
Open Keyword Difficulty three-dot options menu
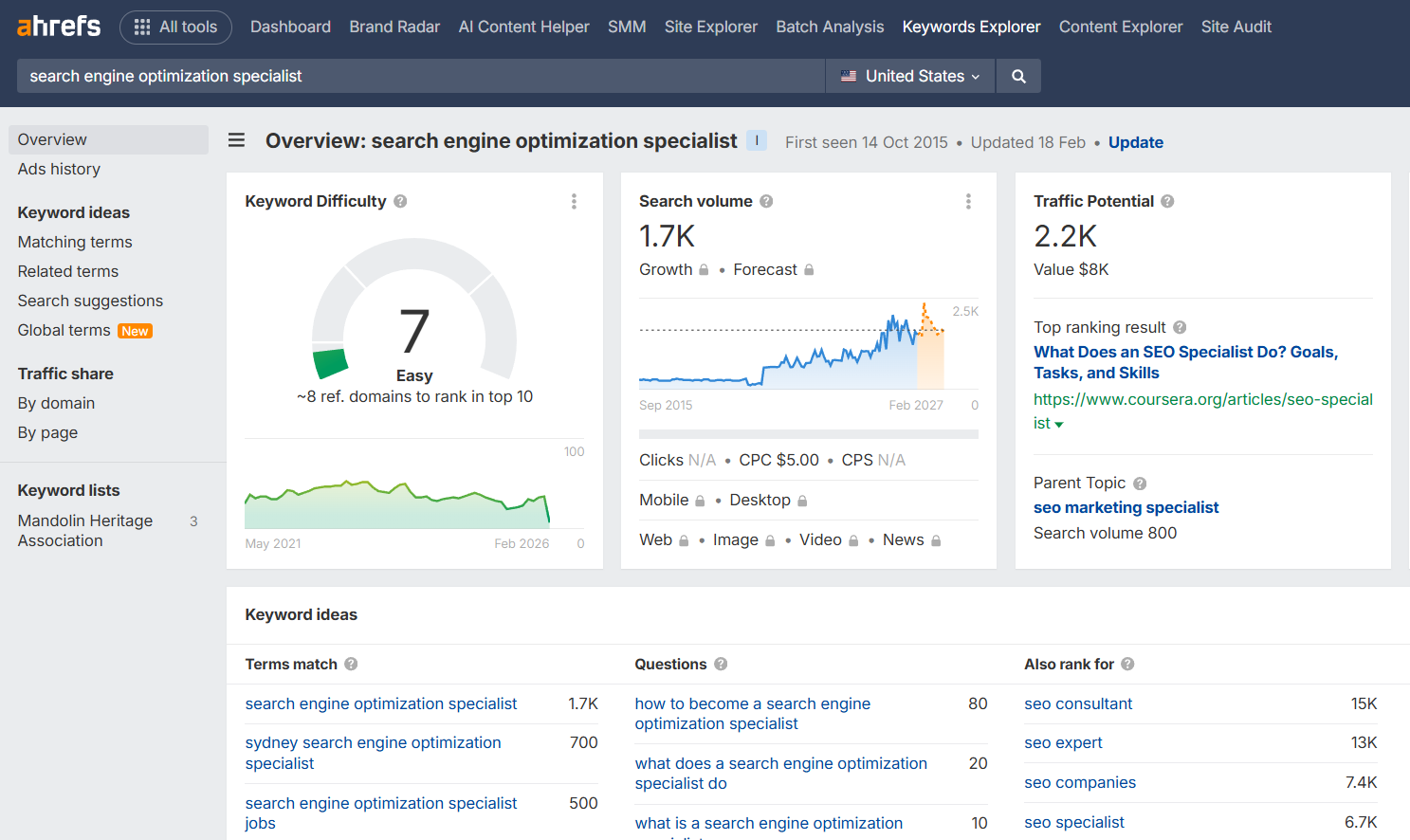tap(574, 201)
